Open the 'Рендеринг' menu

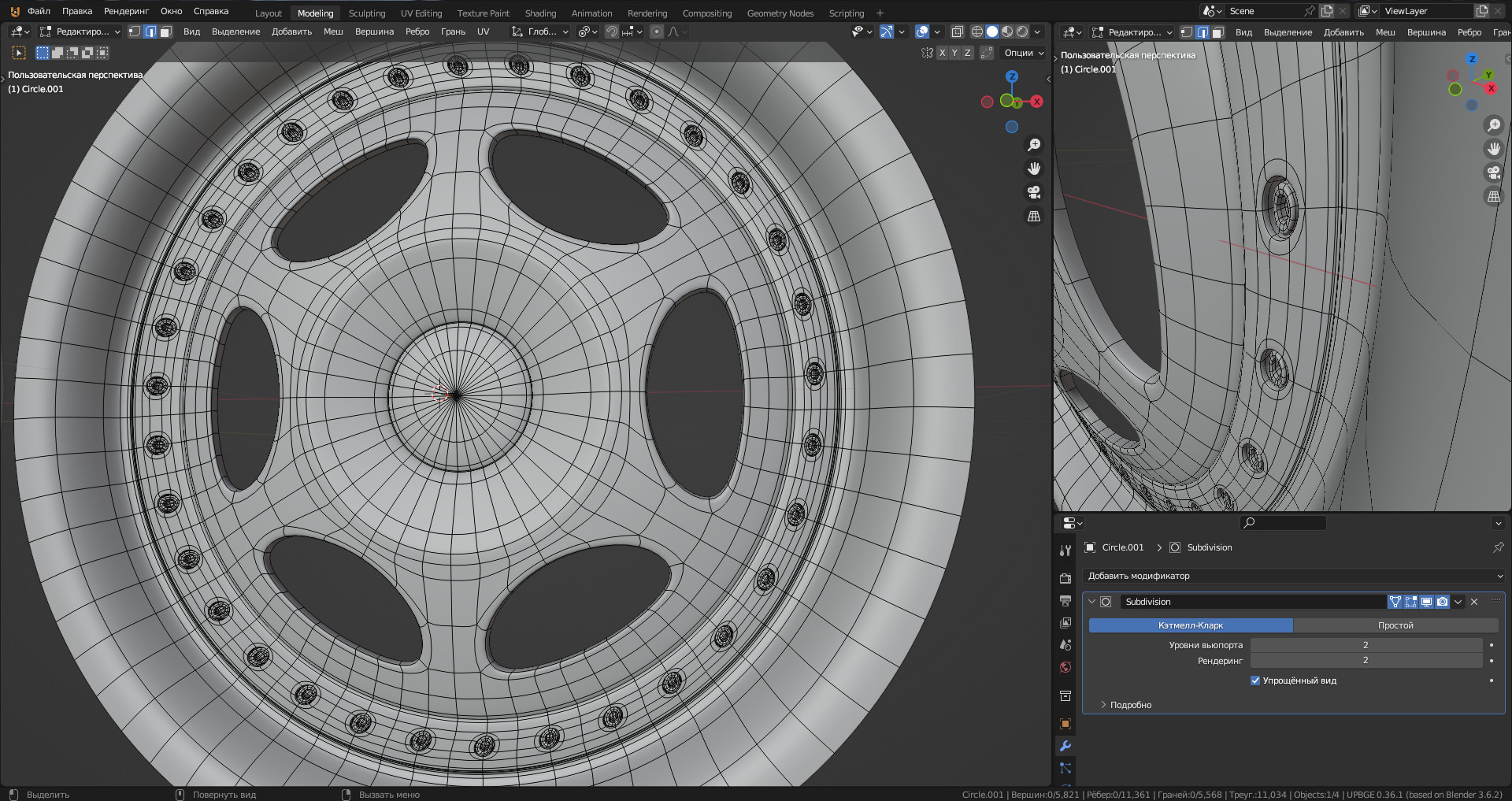126,11
